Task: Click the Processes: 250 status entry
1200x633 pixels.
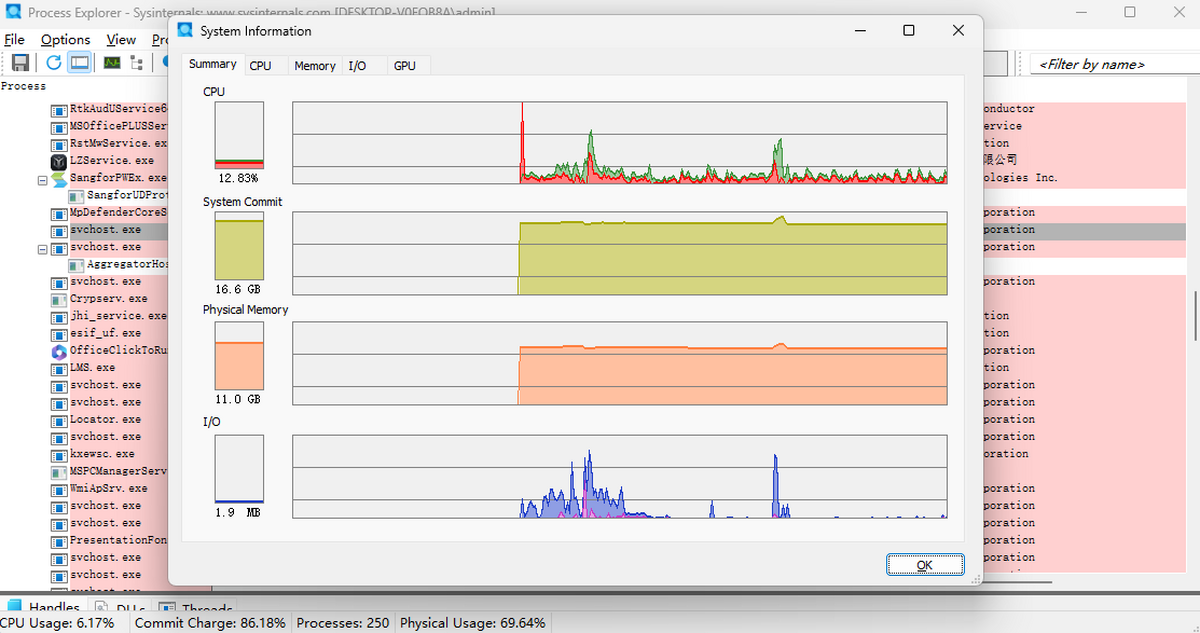Action: 343,623
